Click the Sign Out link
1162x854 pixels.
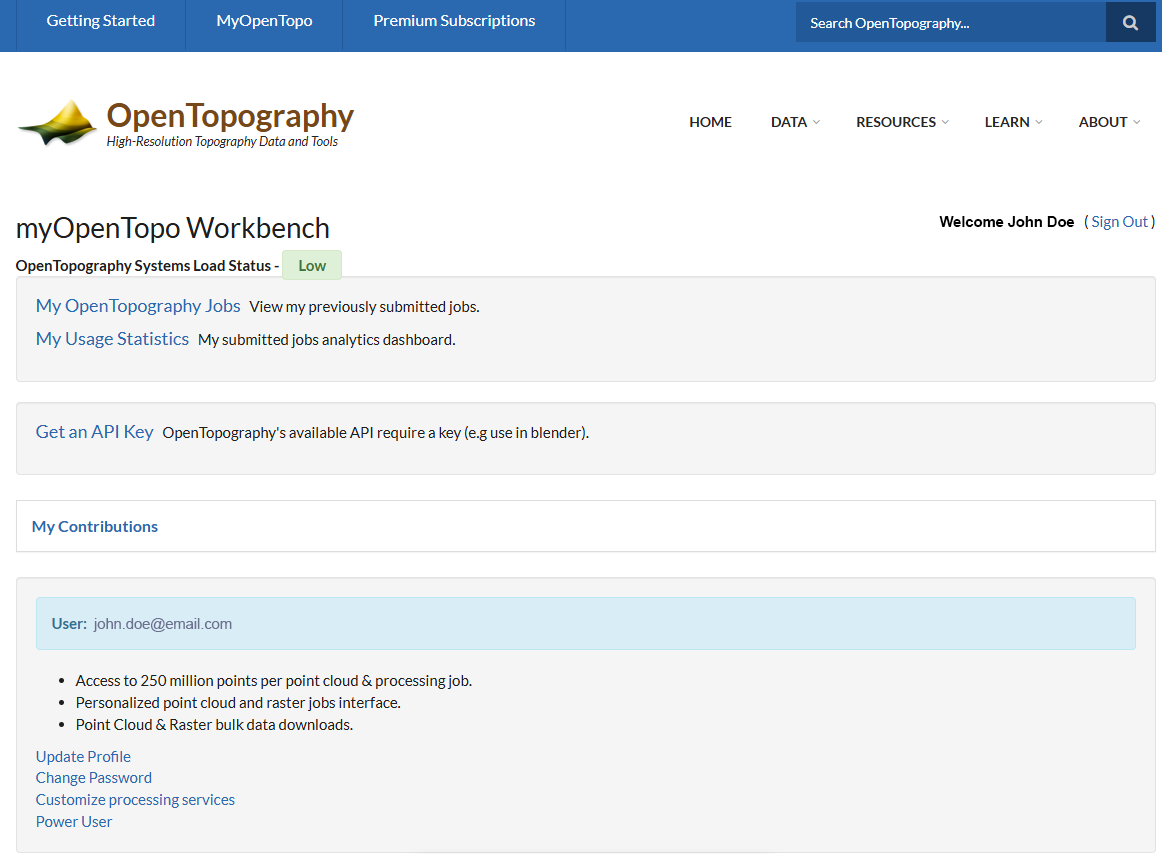click(1119, 222)
